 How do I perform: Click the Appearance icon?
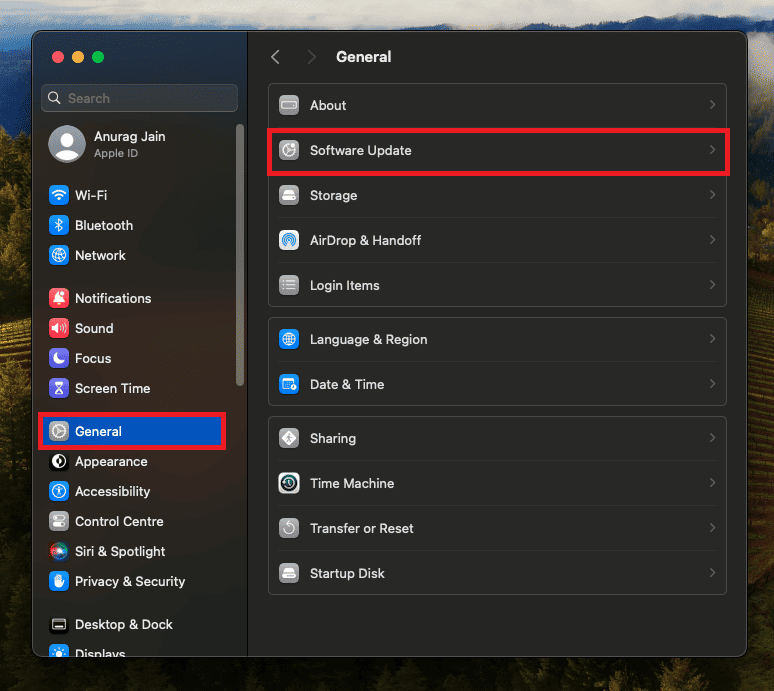pyautogui.click(x=59, y=461)
